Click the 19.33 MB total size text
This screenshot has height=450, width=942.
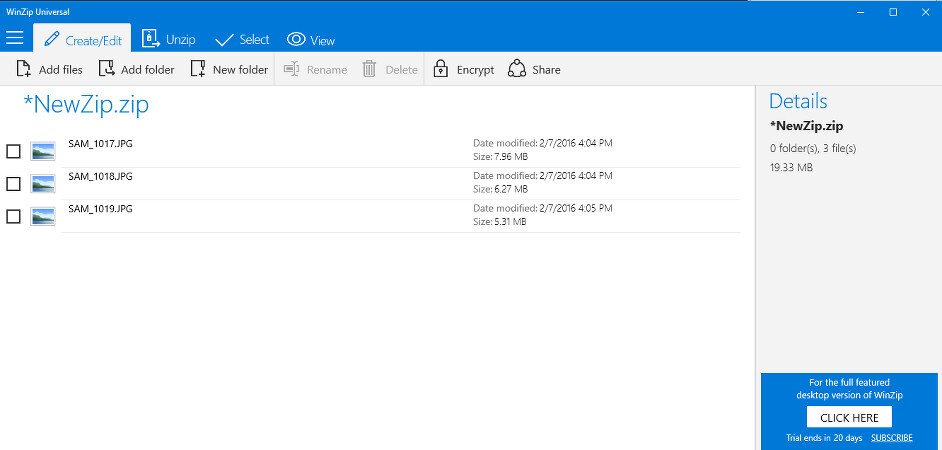click(x=791, y=168)
